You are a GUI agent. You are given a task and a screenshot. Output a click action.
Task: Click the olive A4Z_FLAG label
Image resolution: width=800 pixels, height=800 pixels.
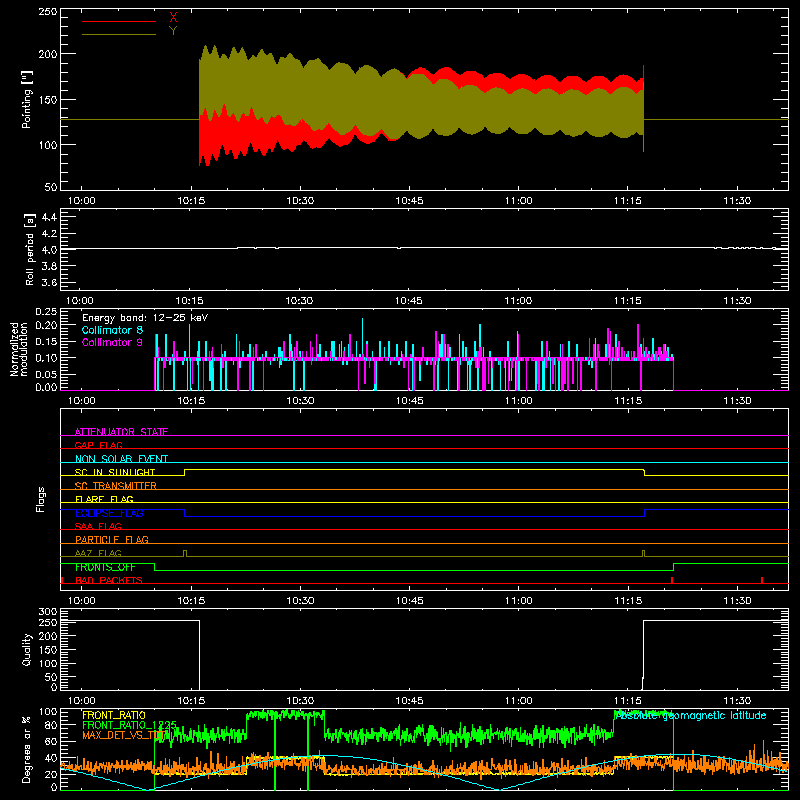(98, 553)
